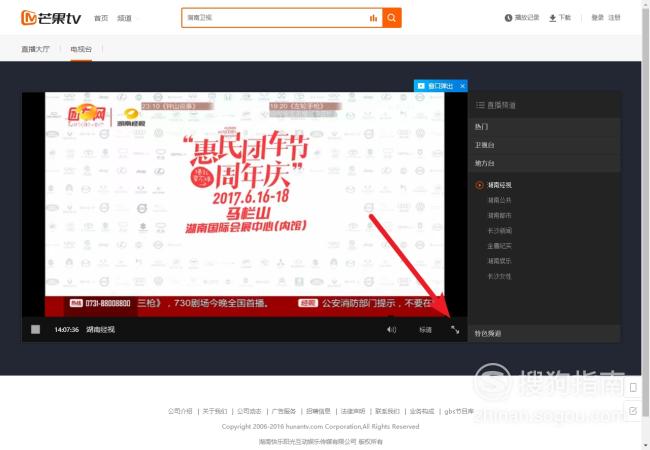The height and width of the screenshot is (450, 650).
Task: Click the 登录 login link
Action: coord(597,17)
